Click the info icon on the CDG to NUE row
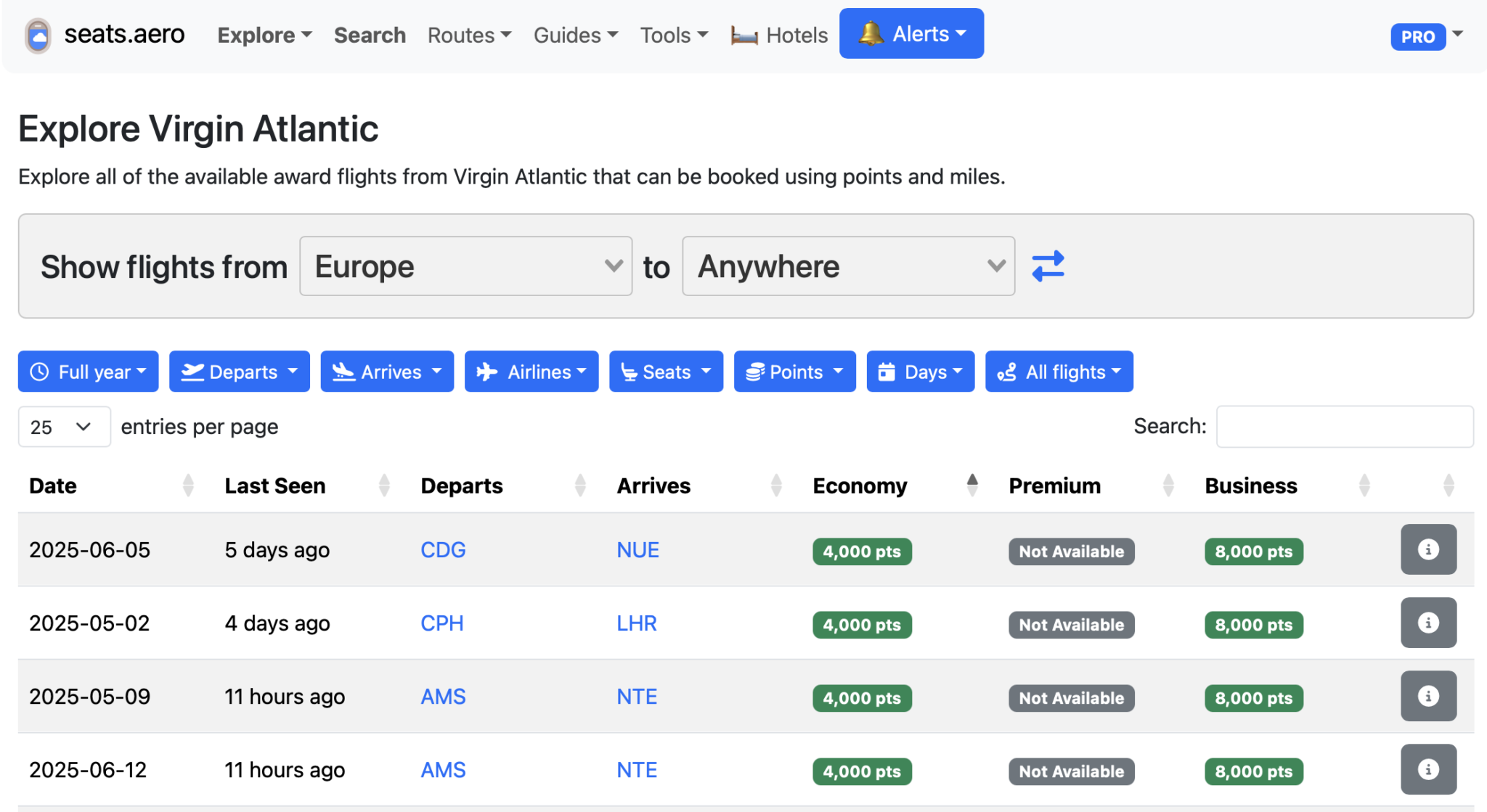The width and height of the screenshot is (1487, 812). [1428, 549]
